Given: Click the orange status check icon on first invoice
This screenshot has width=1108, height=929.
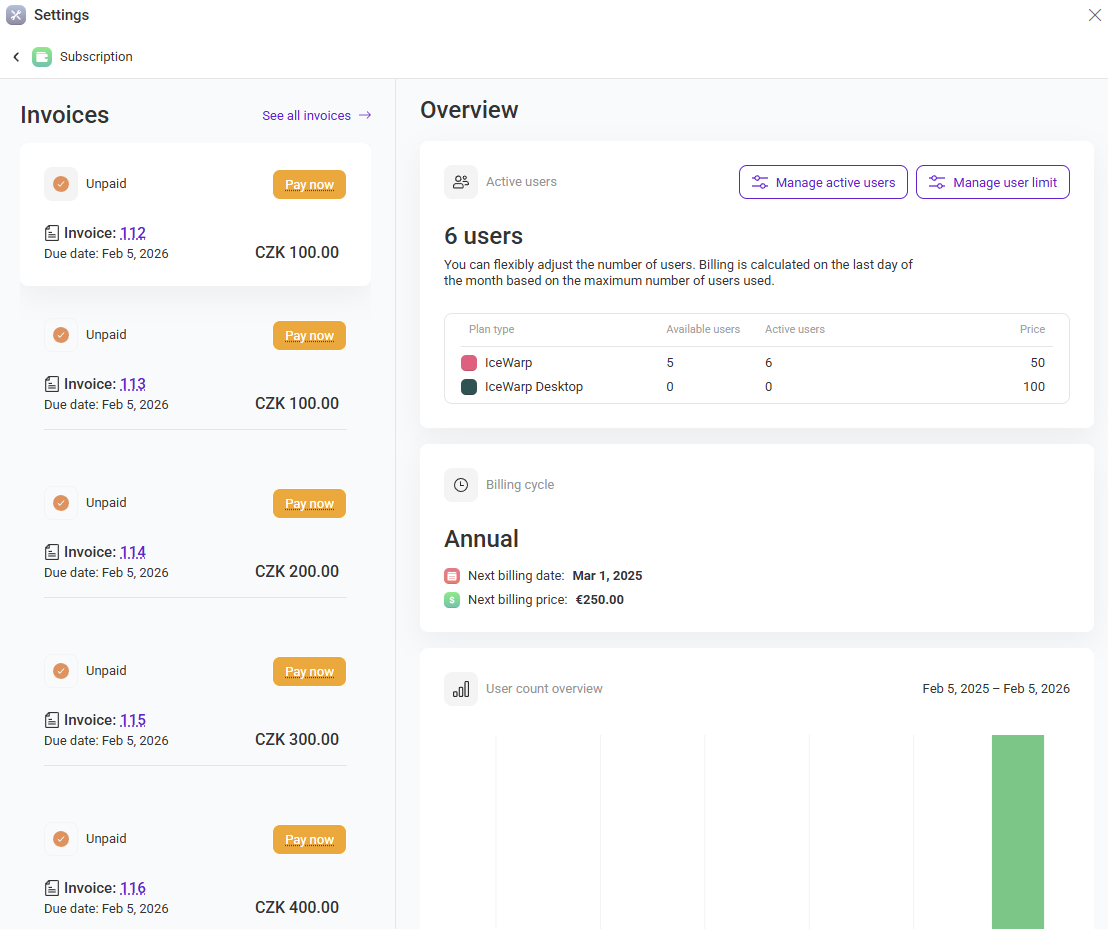Looking at the screenshot, I should coord(61,184).
